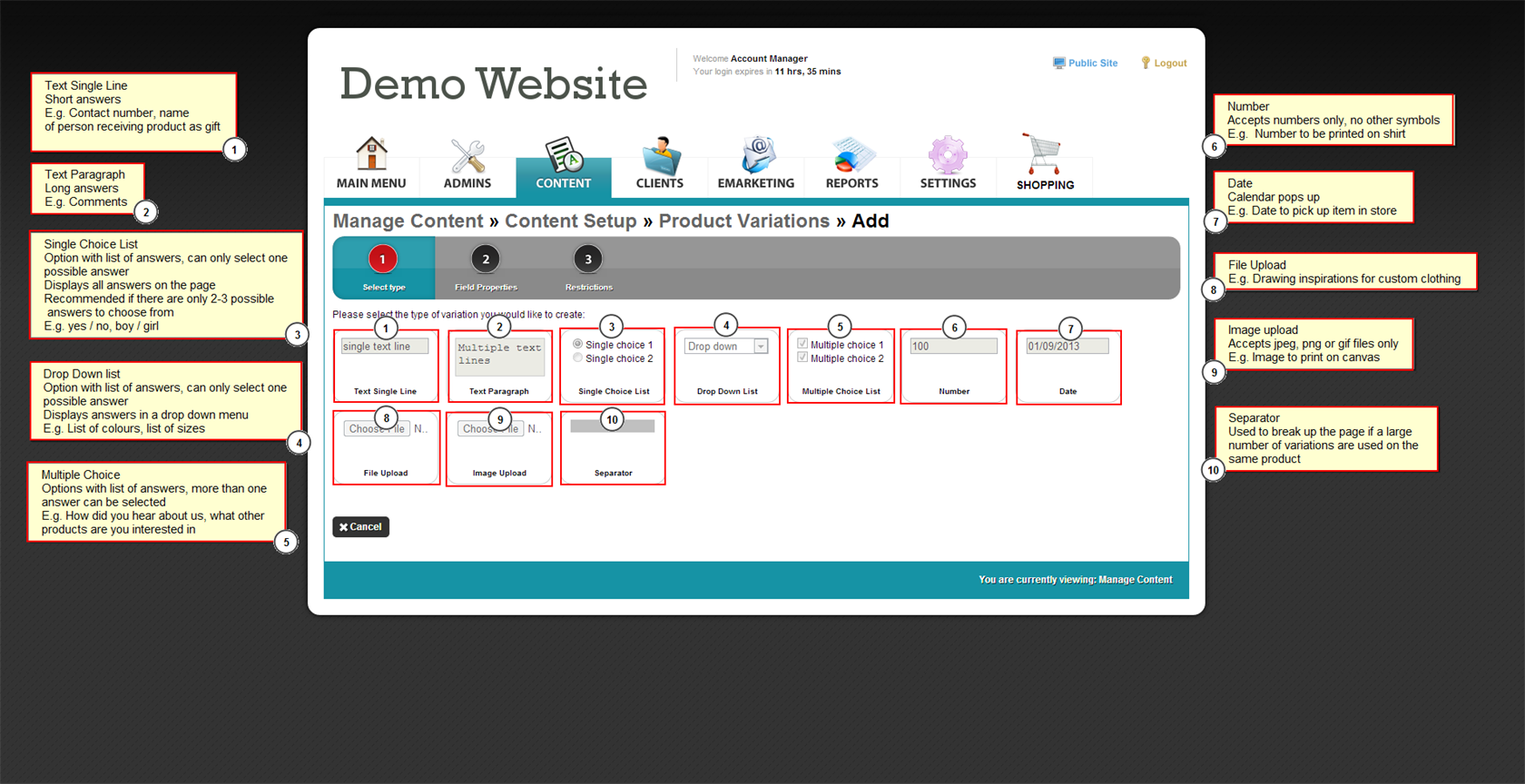Click the single text line input field

point(385,347)
